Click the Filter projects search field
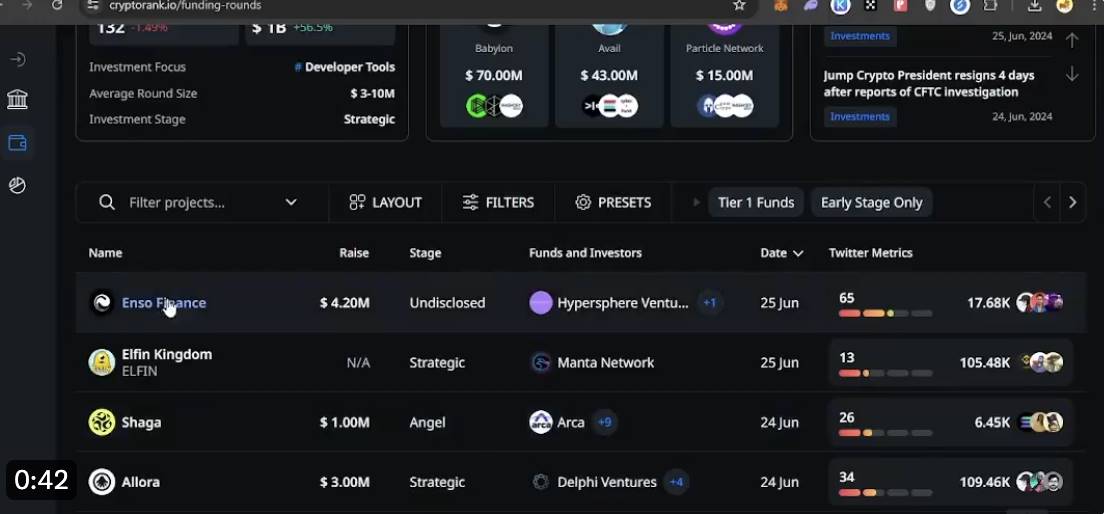 200,202
